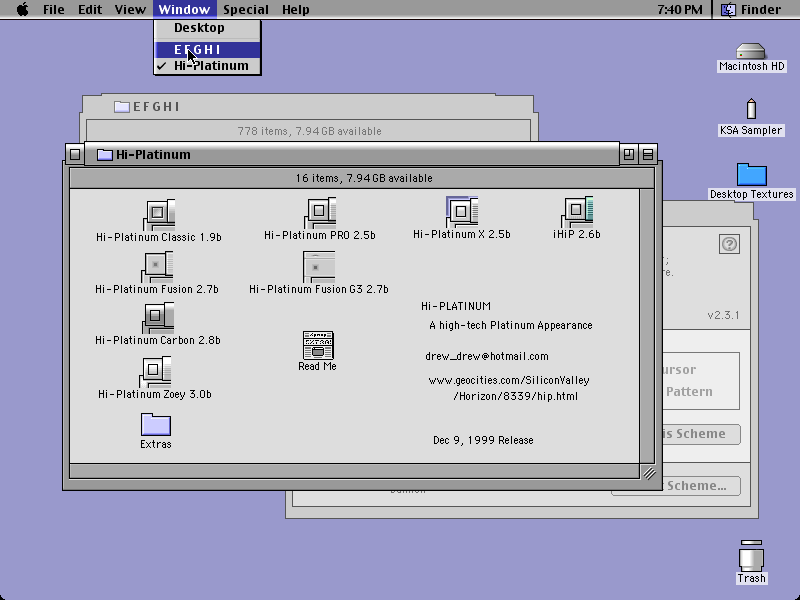Viewport: 800px width, 600px height.
Task: Click 'A high-tech Platinum Appearance' text
Action: [x=511, y=325]
